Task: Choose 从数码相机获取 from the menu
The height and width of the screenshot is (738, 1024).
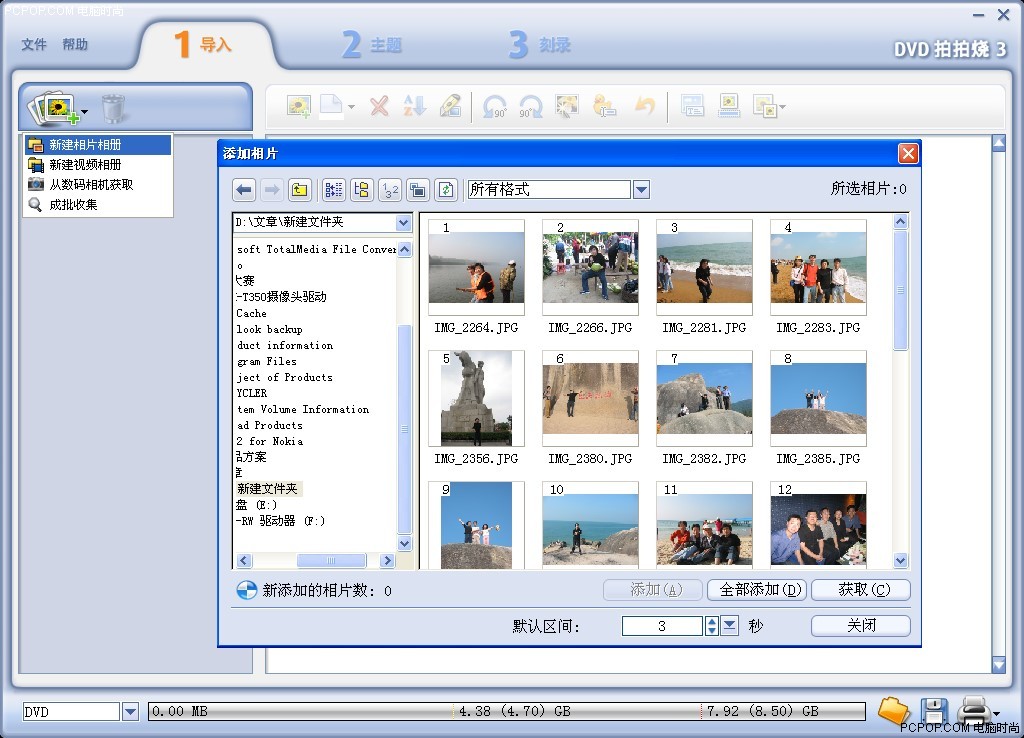Action: tap(99, 185)
